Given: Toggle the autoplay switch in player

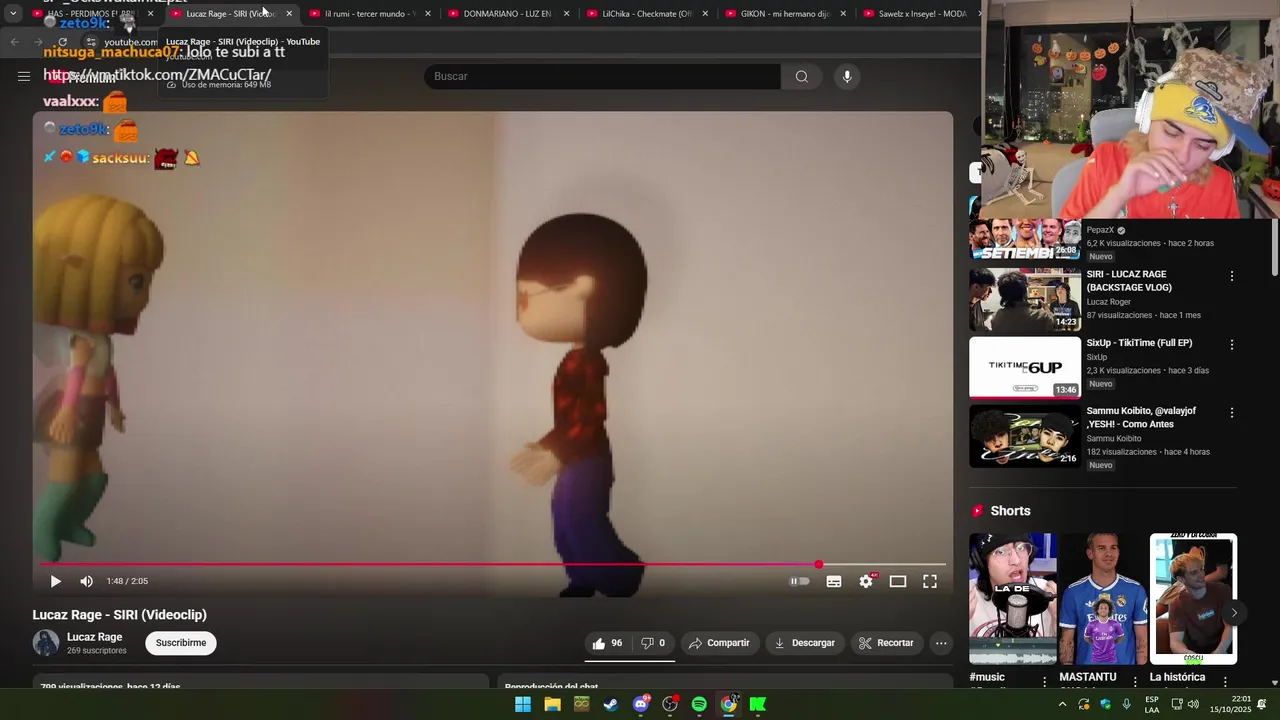Looking at the screenshot, I should 799,581.
